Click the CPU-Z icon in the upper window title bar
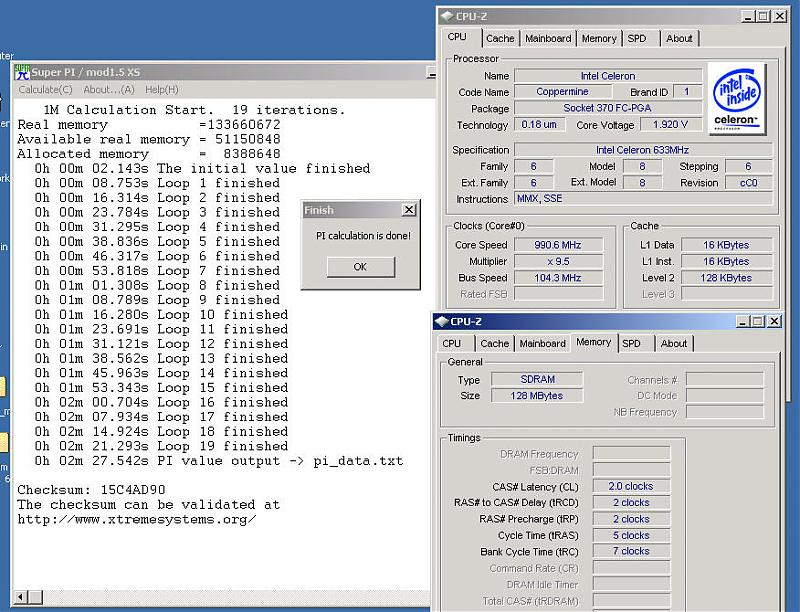This screenshot has width=800, height=612. click(447, 16)
